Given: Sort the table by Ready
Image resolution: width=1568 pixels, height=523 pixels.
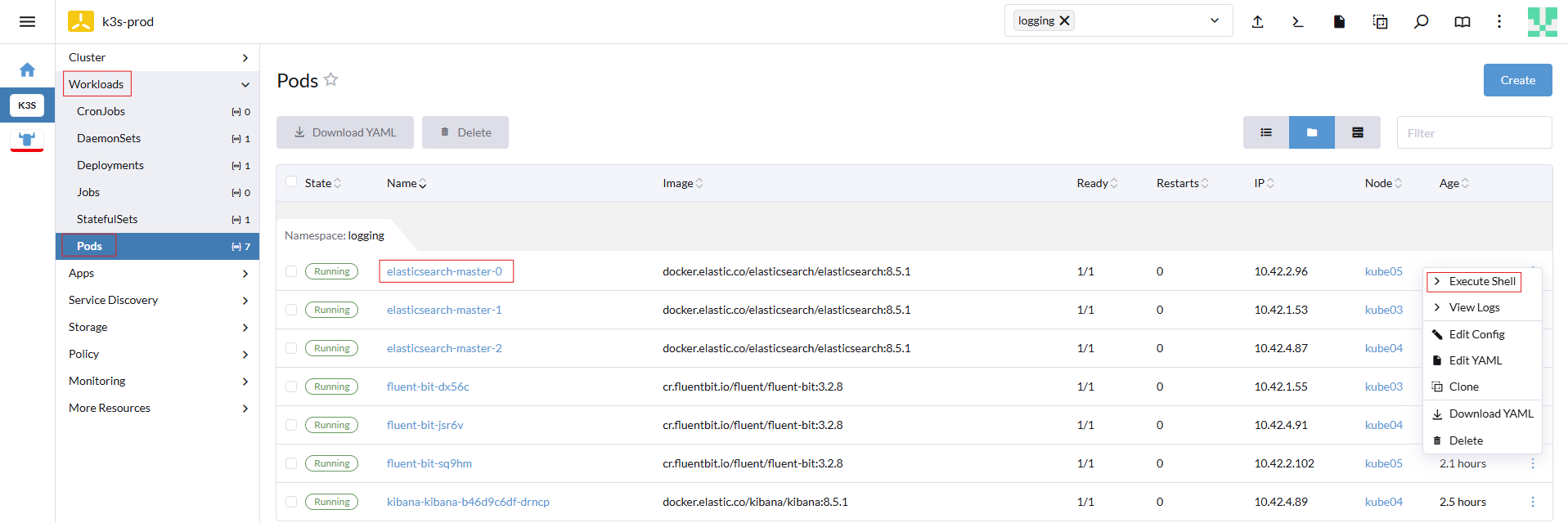Looking at the screenshot, I should click(1098, 183).
